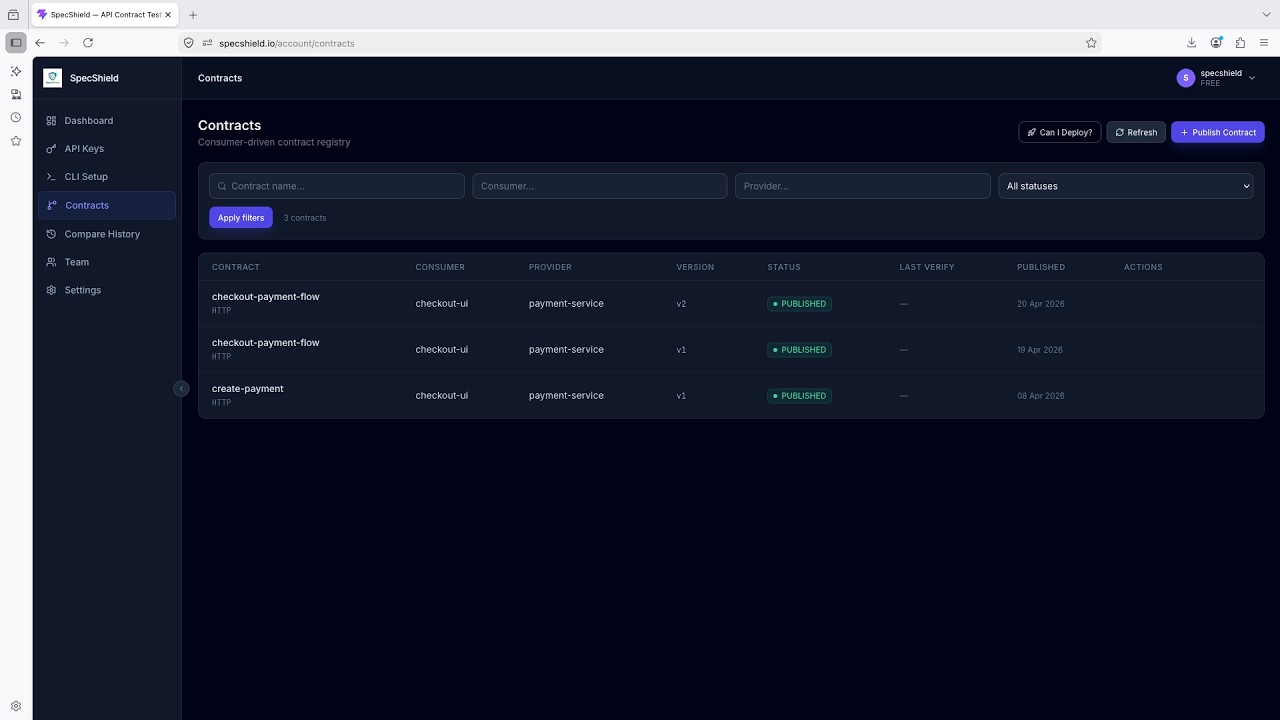Select the API Keys key icon
This screenshot has width=1280, height=720.
pyautogui.click(x=51, y=148)
